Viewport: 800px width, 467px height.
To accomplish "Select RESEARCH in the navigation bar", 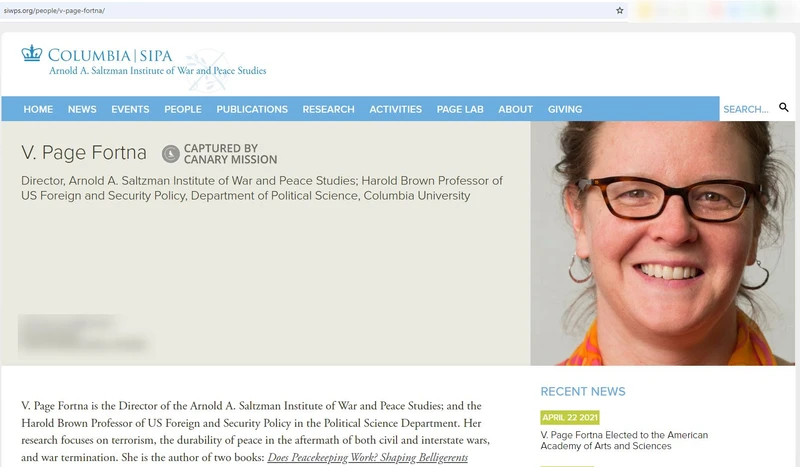I will (329, 109).
